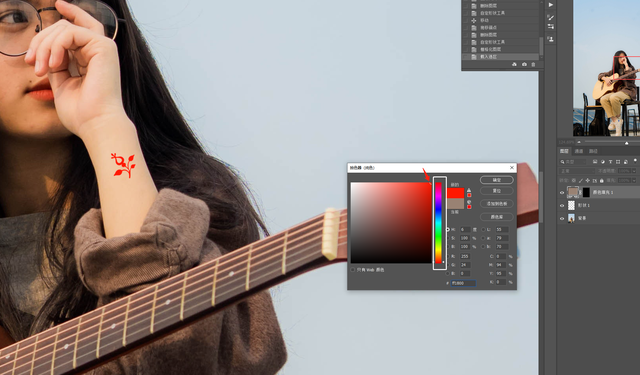
Task: Hide the 颜色填充 1 layer eye icon
Action: pos(562,193)
